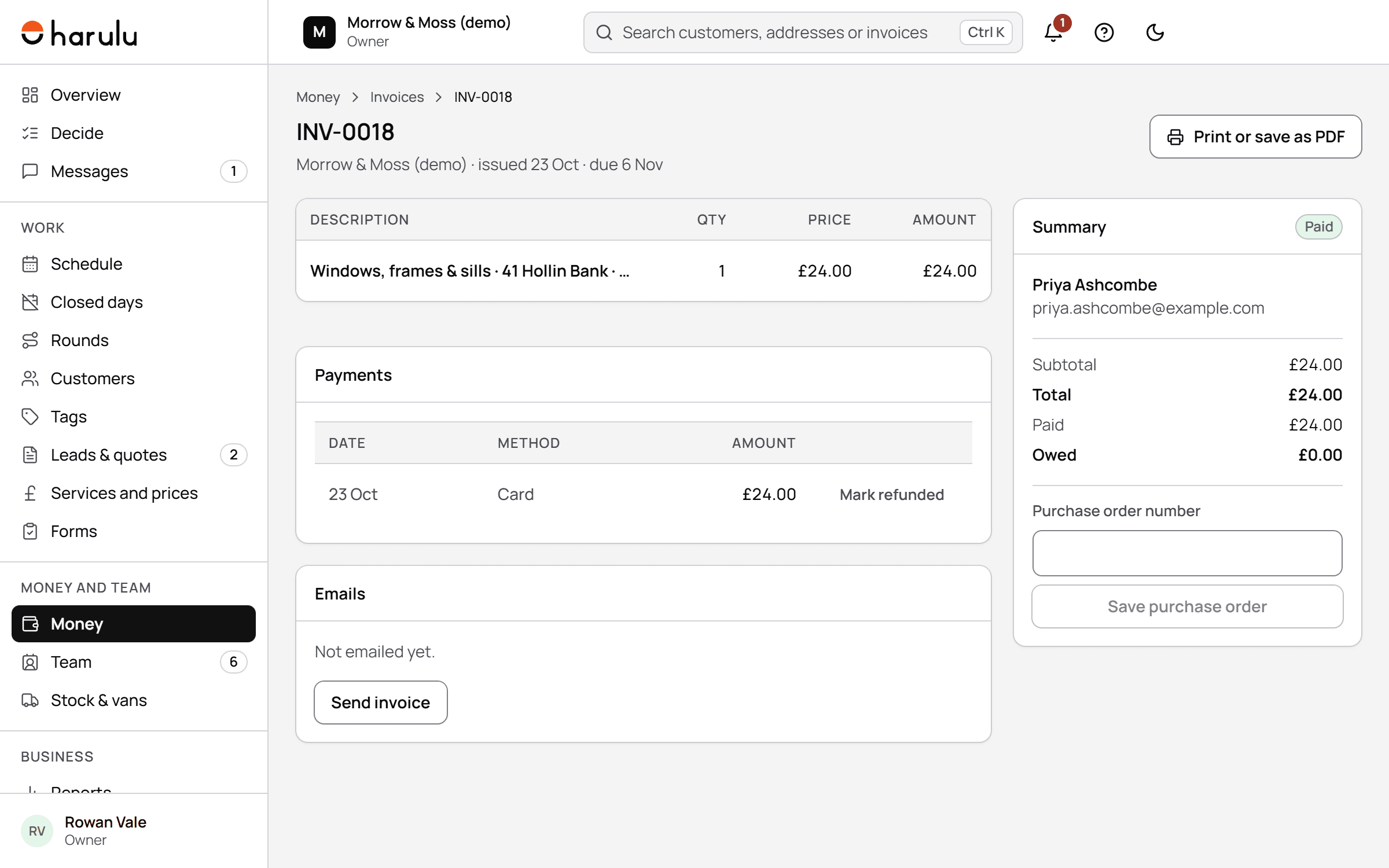Viewport: 1389px width, 868px height.
Task: Click Print or save as PDF
Action: tap(1255, 137)
